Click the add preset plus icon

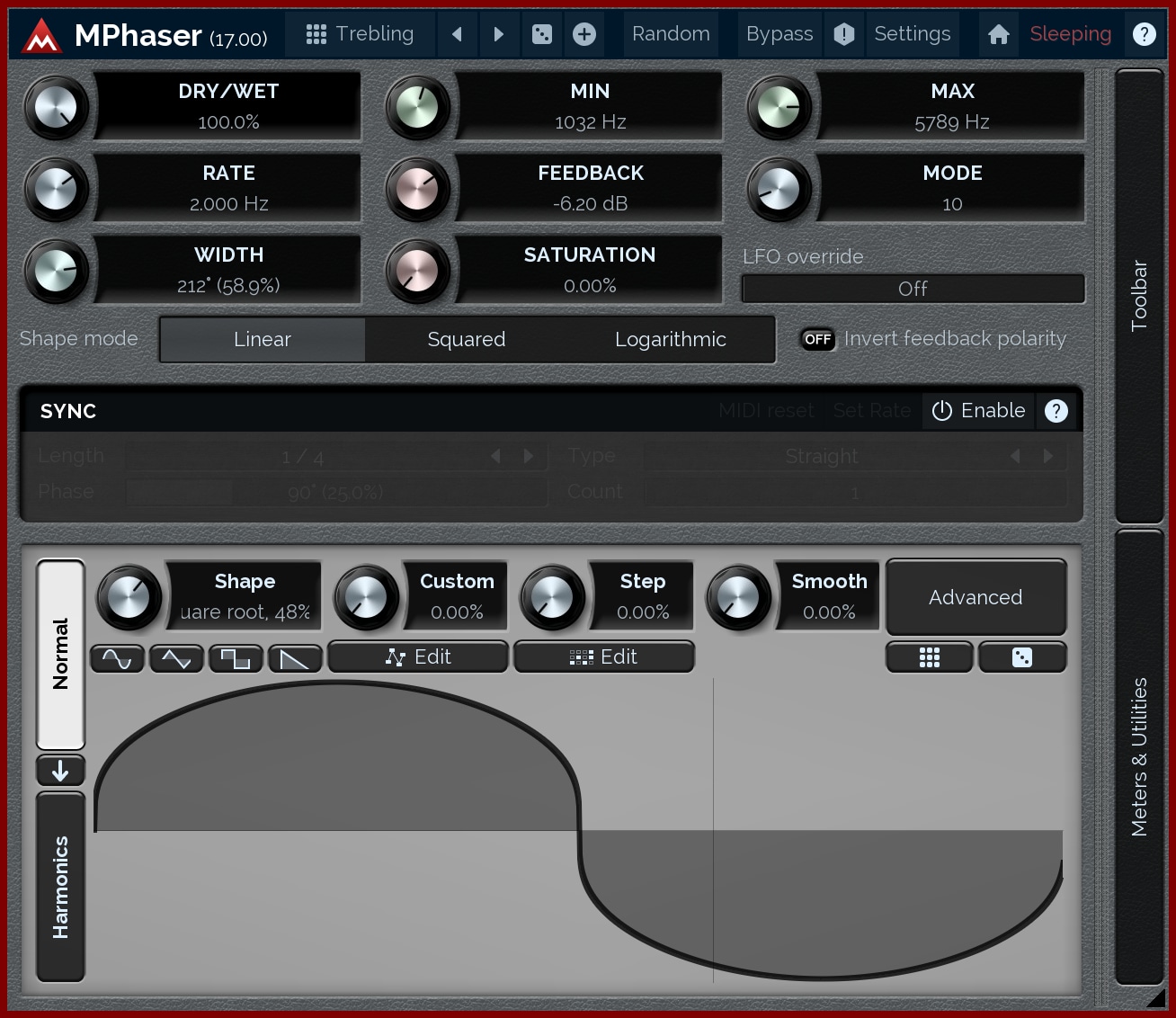pyautogui.click(x=584, y=34)
